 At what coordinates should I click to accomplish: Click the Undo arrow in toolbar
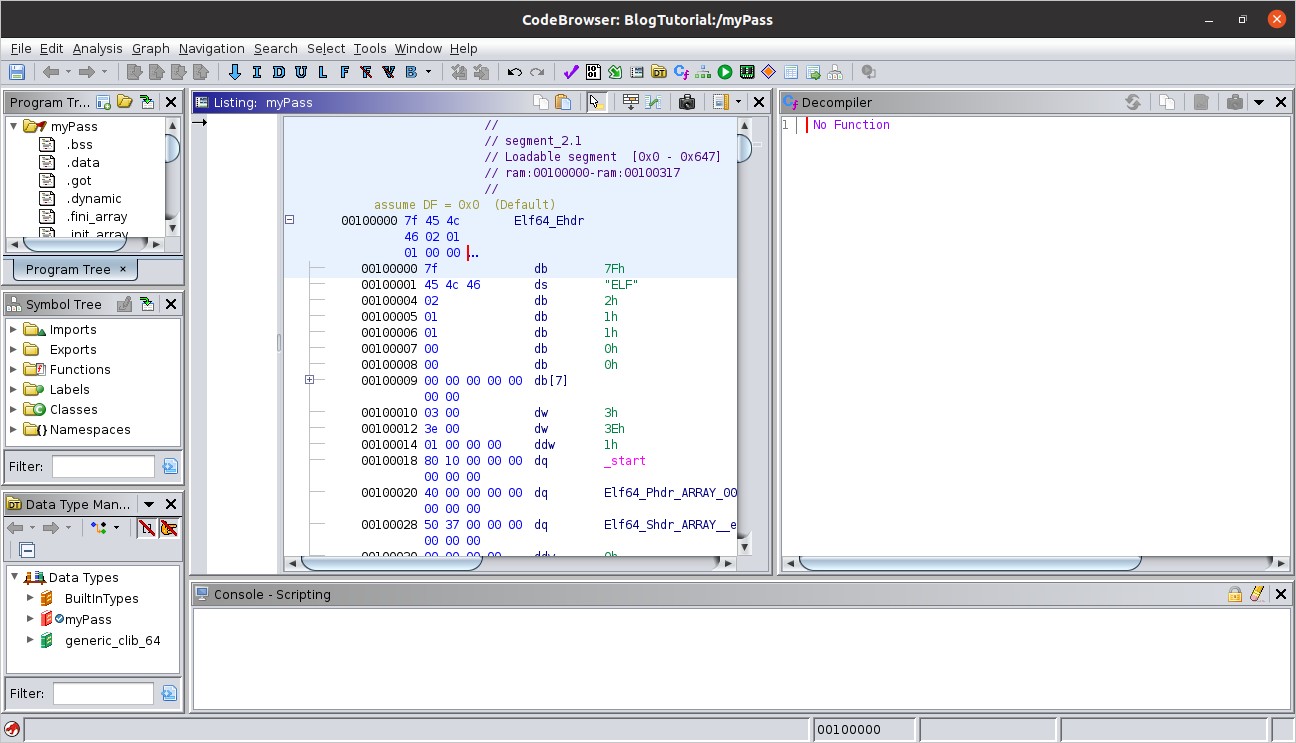(514, 72)
